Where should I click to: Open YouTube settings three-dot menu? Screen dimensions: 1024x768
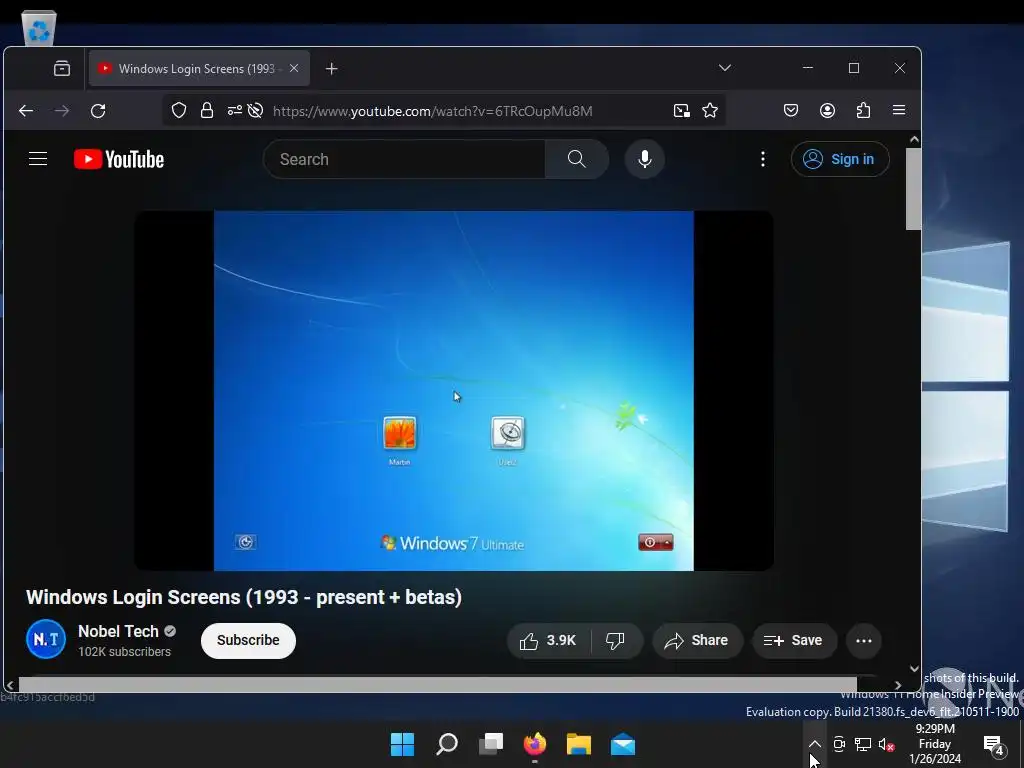[763, 159]
